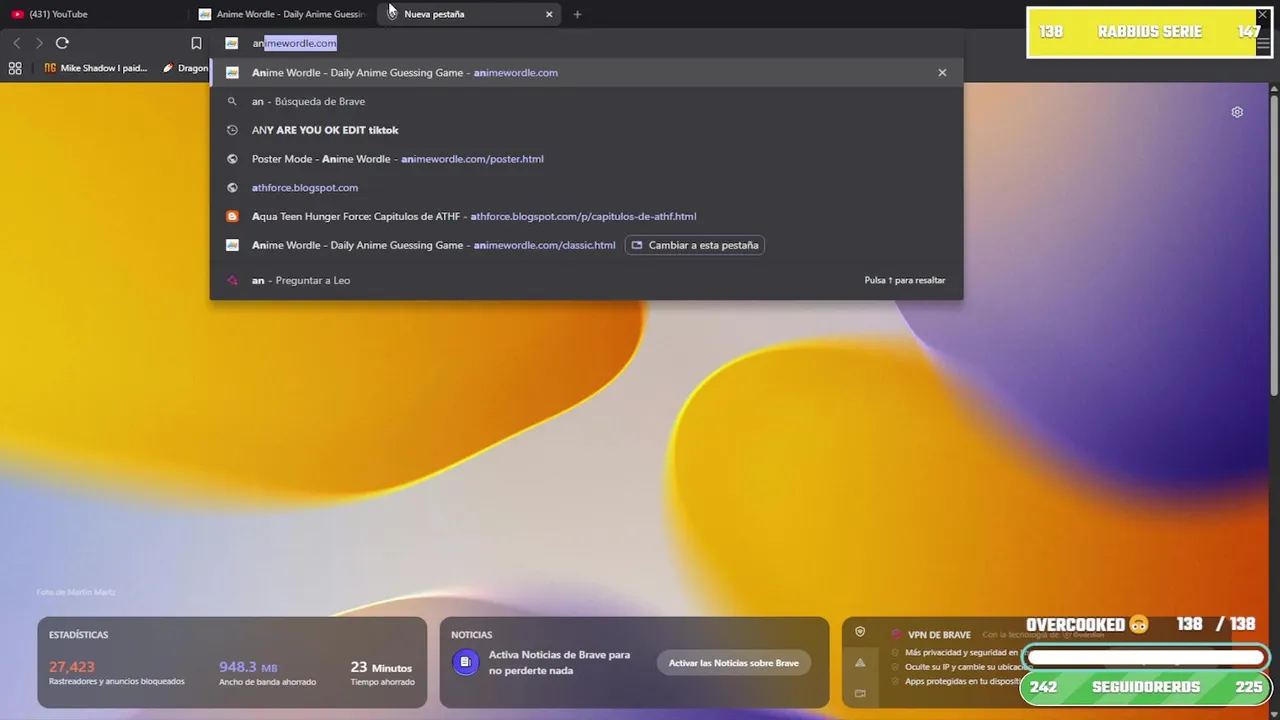Select the Brave Talk camera icon in the widget sidebar
The image size is (1280, 720).
point(860,693)
